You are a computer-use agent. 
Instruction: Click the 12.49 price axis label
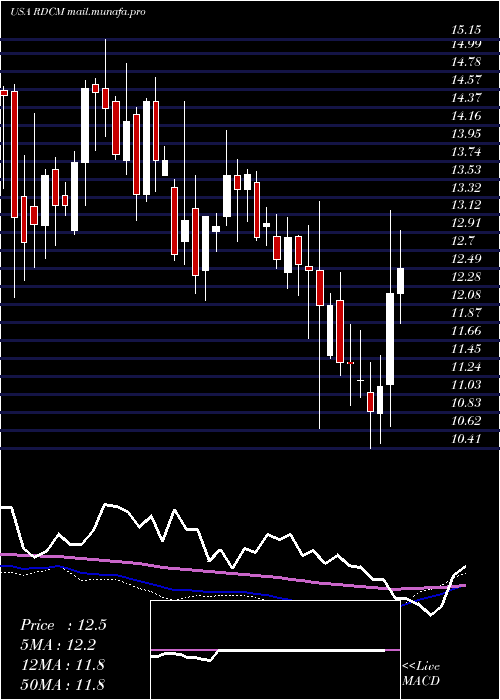(466, 258)
